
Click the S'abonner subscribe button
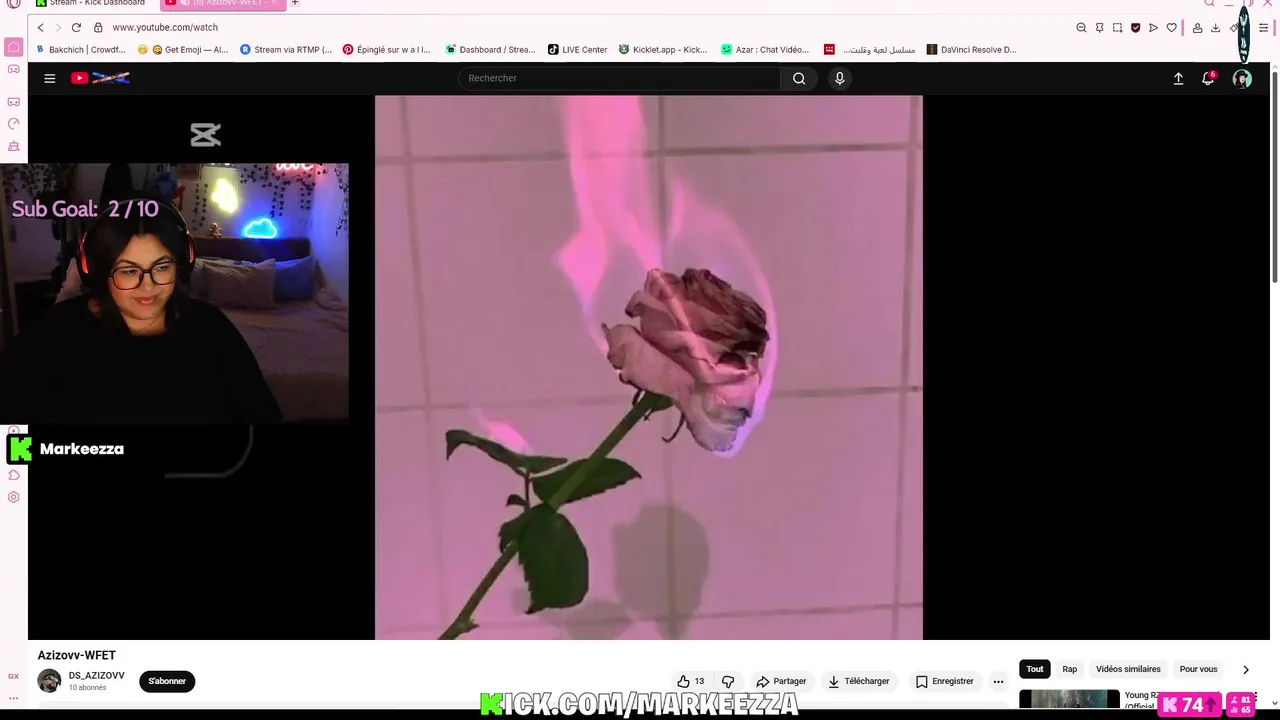(167, 681)
